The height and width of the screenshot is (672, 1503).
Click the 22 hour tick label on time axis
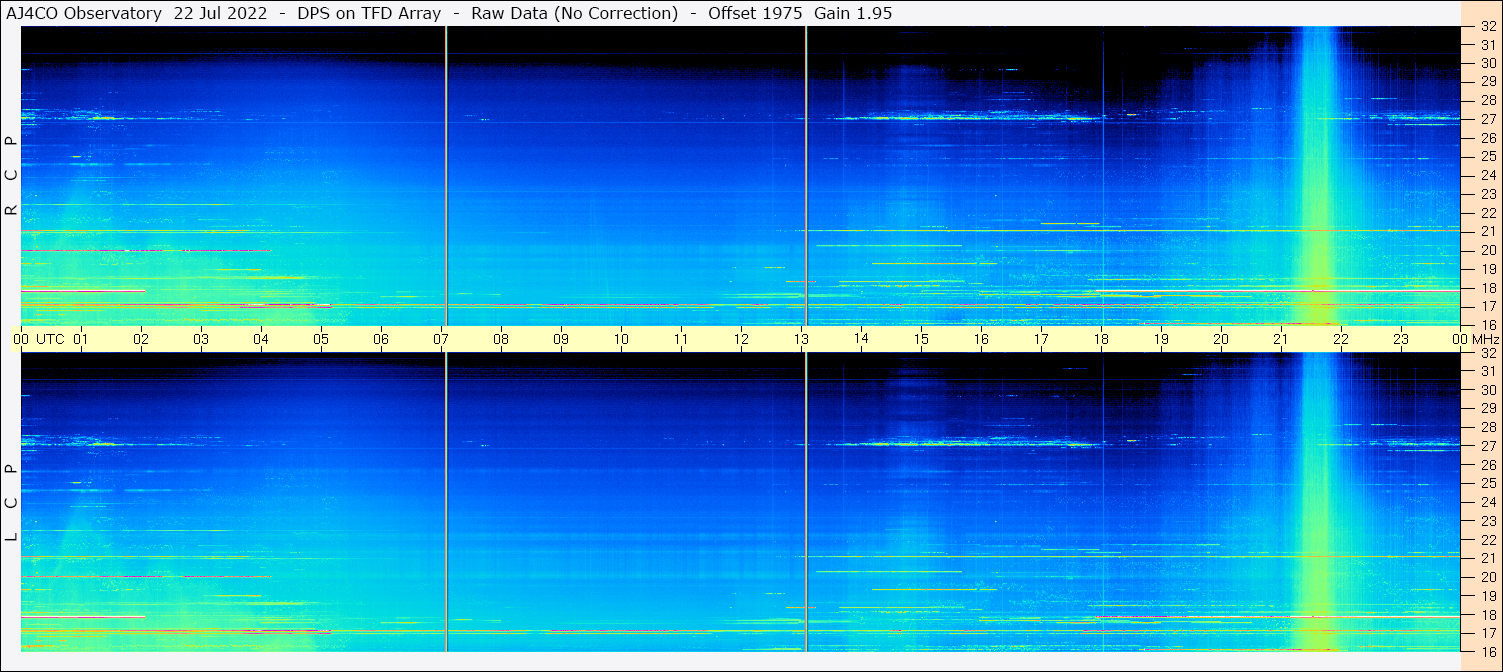point(1341,339)
